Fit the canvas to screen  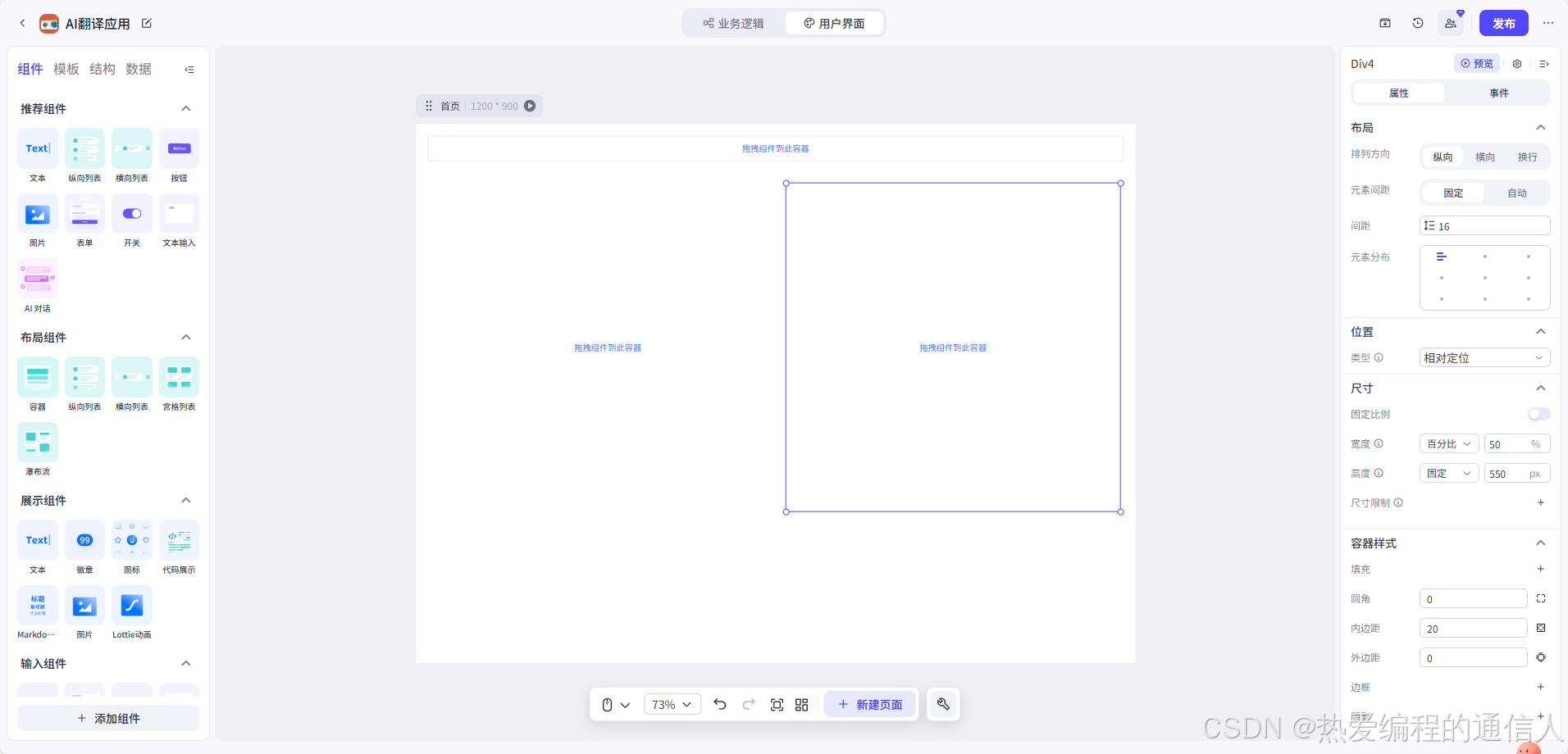point(777,704)
